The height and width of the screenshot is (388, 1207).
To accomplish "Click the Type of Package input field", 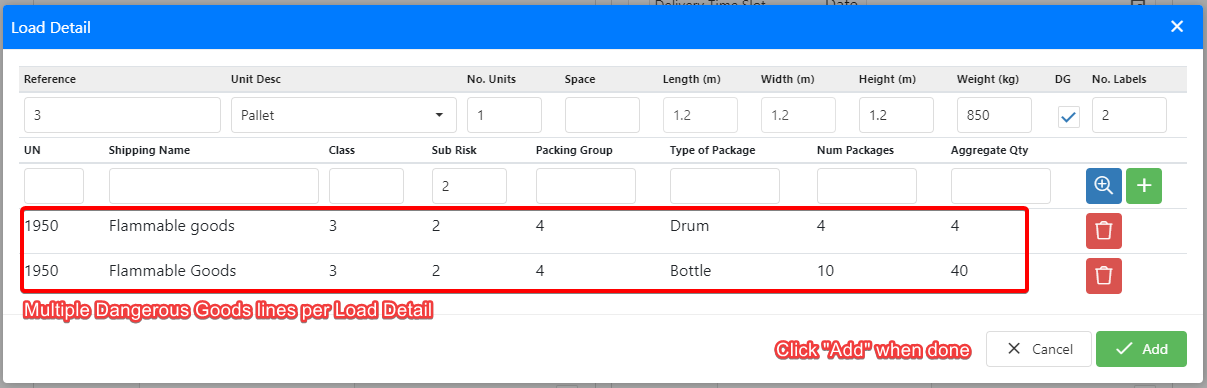I will tap(725, 186).
